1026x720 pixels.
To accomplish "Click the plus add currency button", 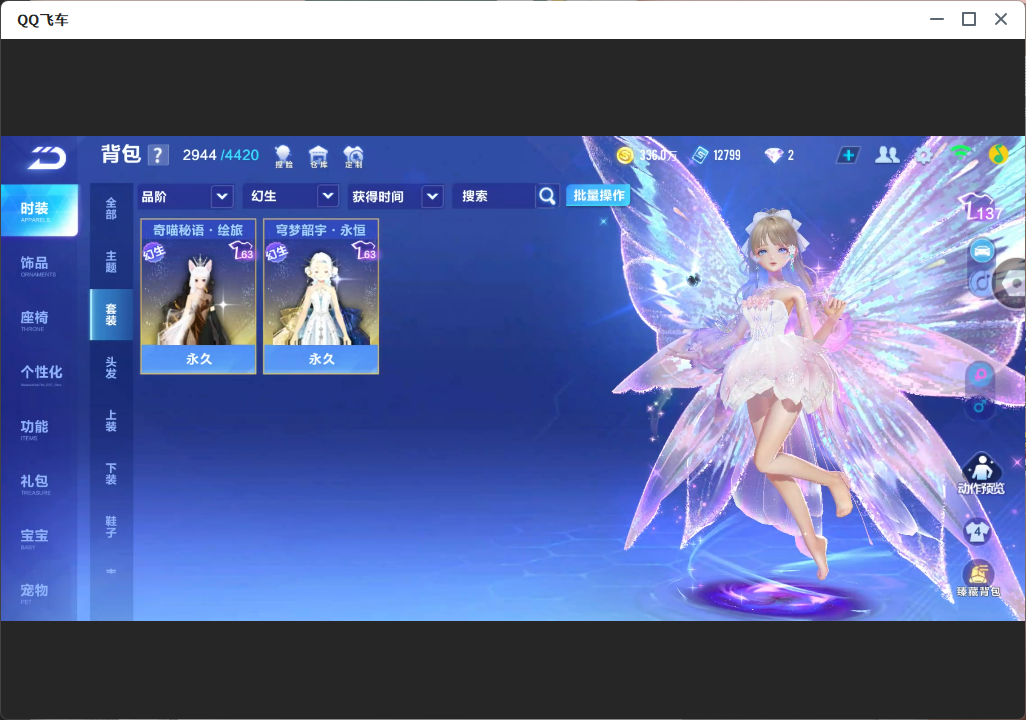I will click(x=848, y=155).
